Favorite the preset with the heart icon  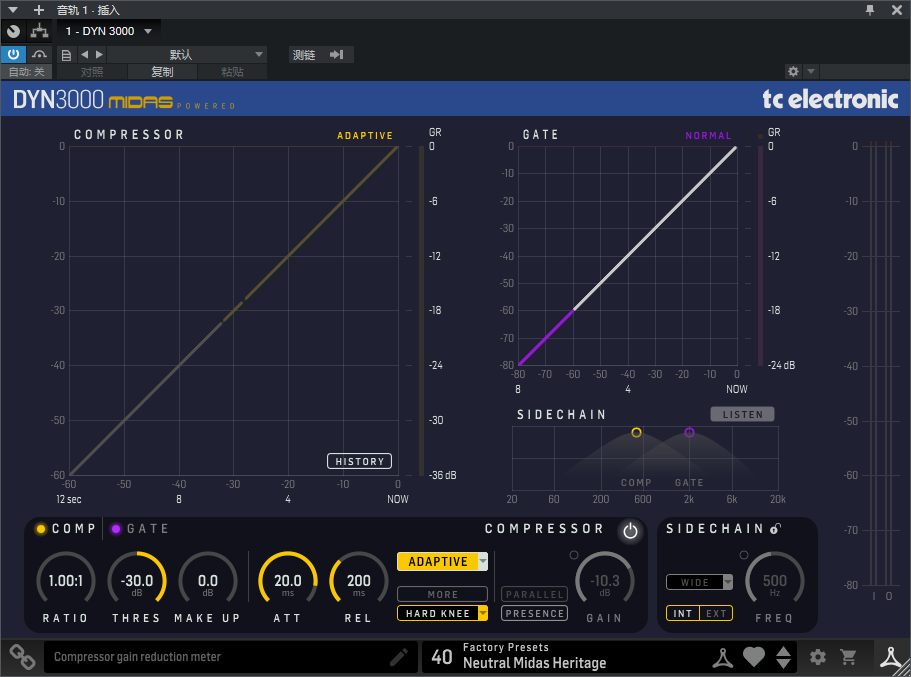click(754, 657)
